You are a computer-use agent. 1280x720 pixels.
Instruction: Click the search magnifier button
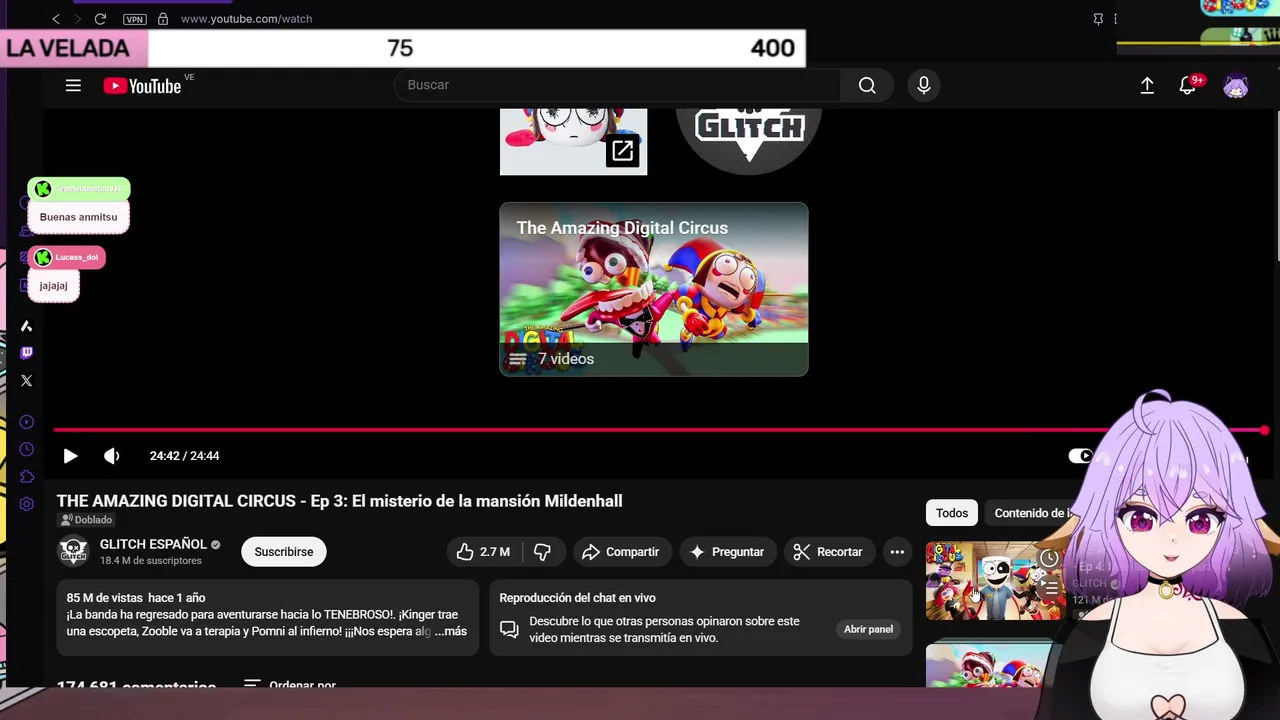867,86
